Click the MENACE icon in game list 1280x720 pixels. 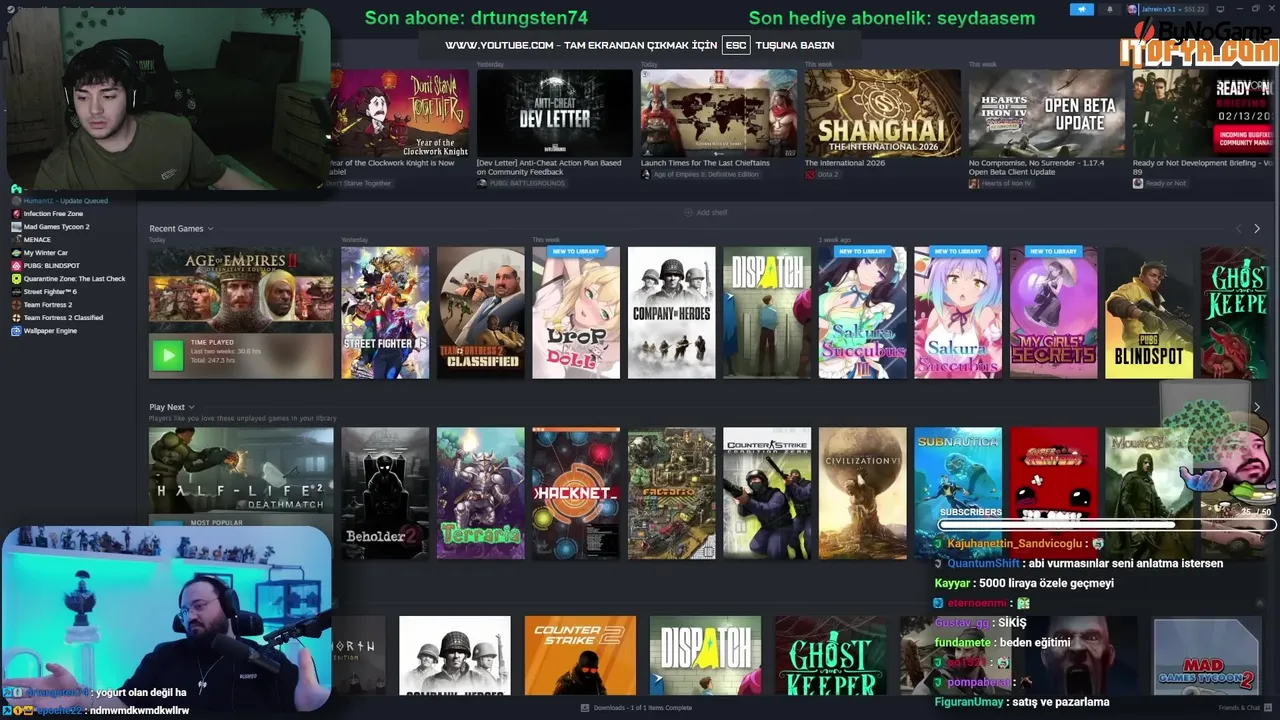tap(16, 240)
